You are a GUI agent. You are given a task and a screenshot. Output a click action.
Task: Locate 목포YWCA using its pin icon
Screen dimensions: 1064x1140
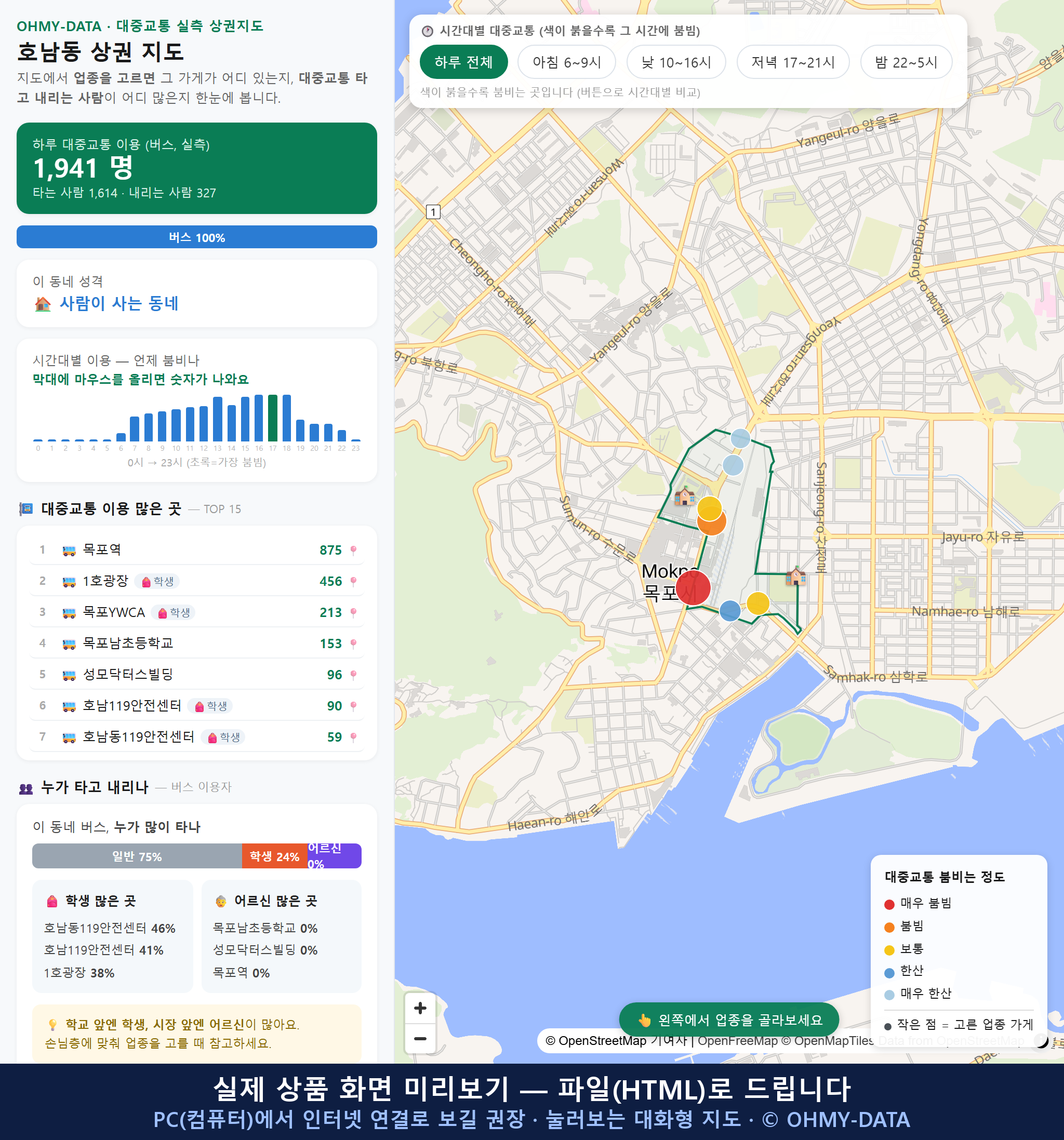(353, 612)
